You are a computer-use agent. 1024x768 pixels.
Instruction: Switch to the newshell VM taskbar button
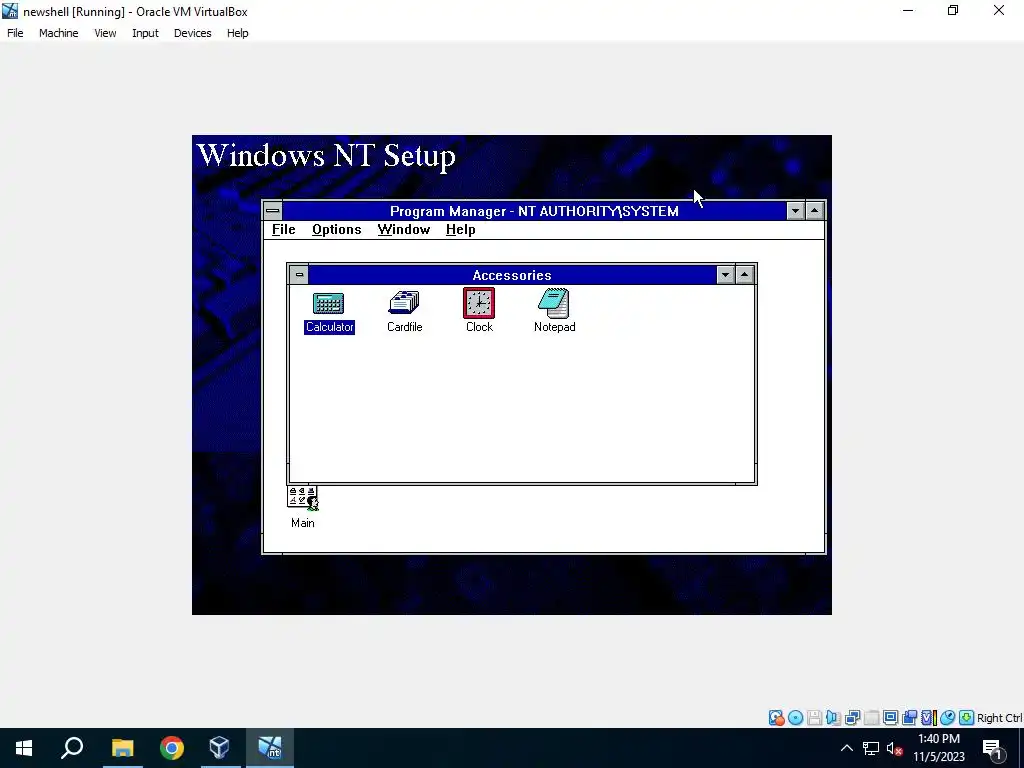(x=270, y=748)
